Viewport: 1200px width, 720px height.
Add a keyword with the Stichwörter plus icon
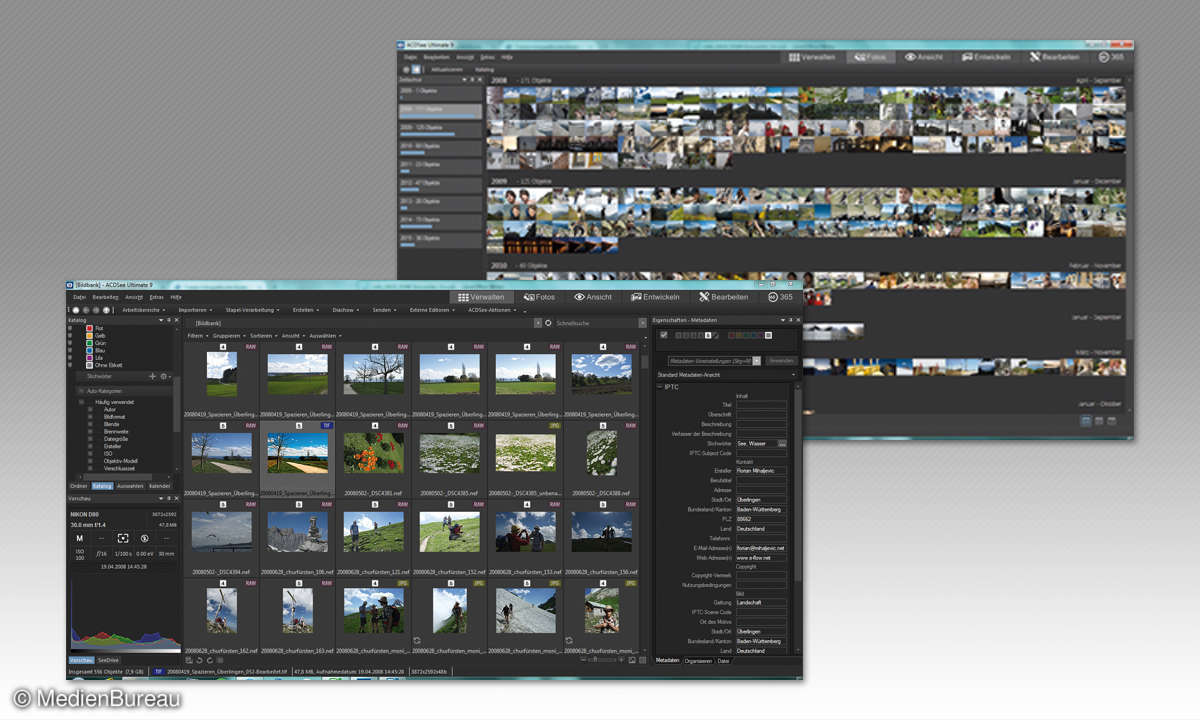(x=152, y=376)
